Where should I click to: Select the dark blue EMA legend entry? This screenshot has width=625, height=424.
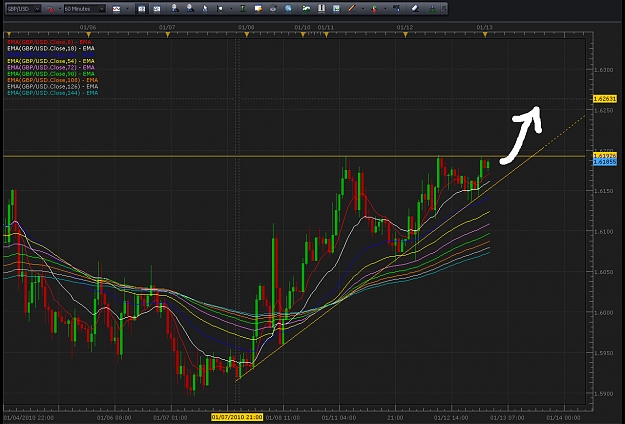pos(51,55)
